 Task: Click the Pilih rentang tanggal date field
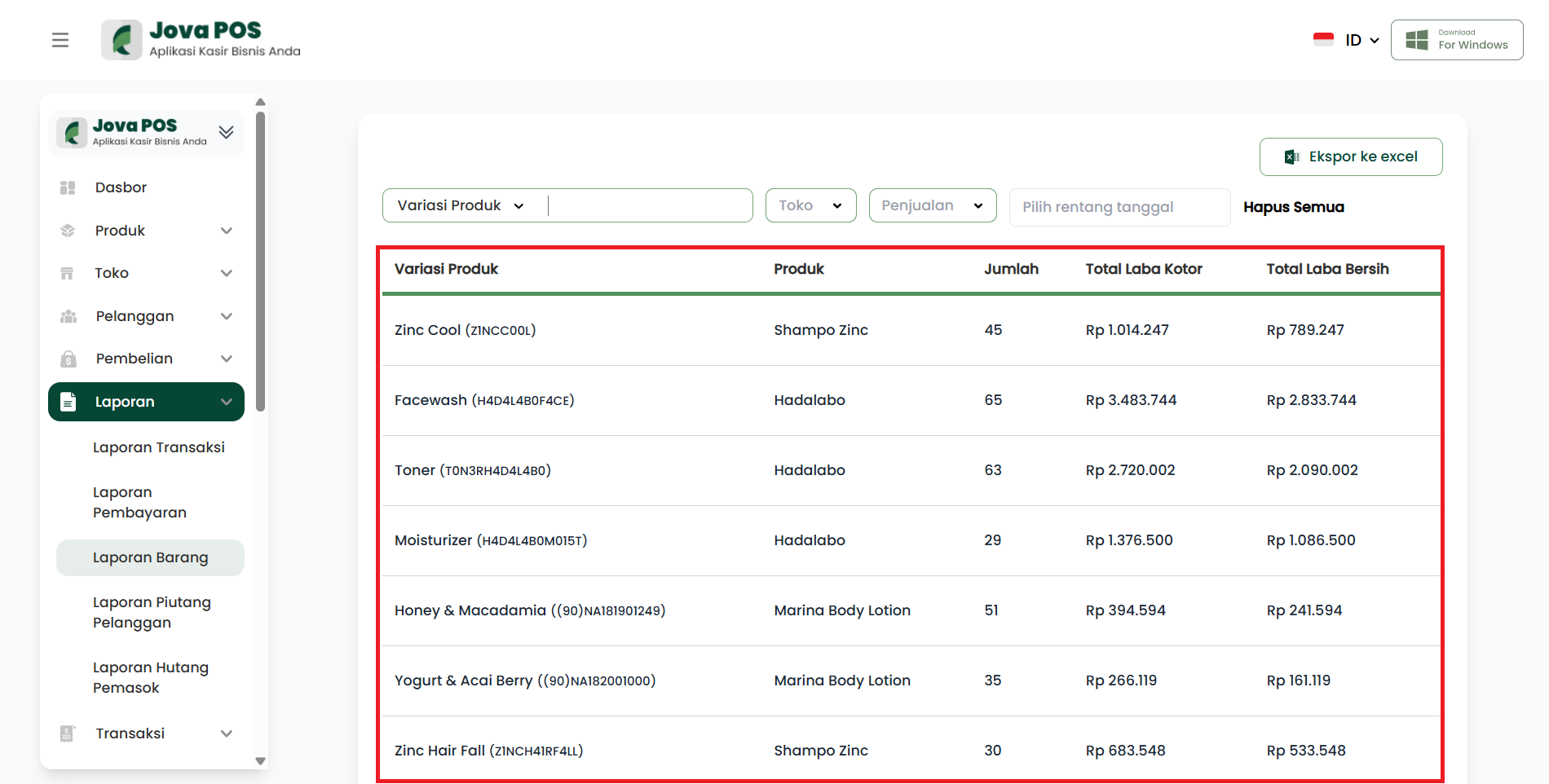pos(1119,207)
